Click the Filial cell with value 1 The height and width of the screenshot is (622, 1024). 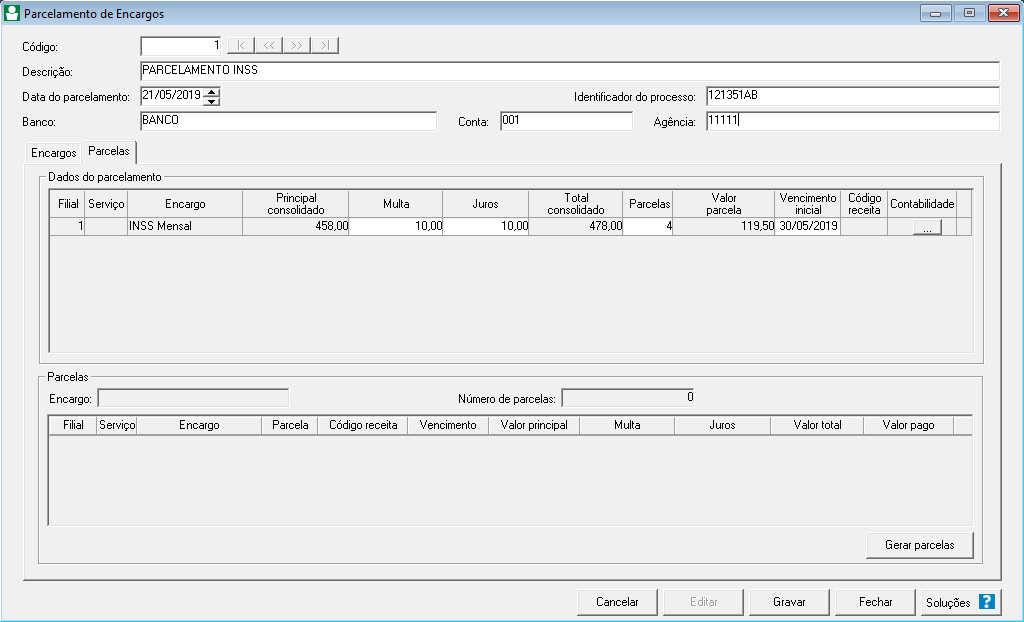click(x=68, y=227)
